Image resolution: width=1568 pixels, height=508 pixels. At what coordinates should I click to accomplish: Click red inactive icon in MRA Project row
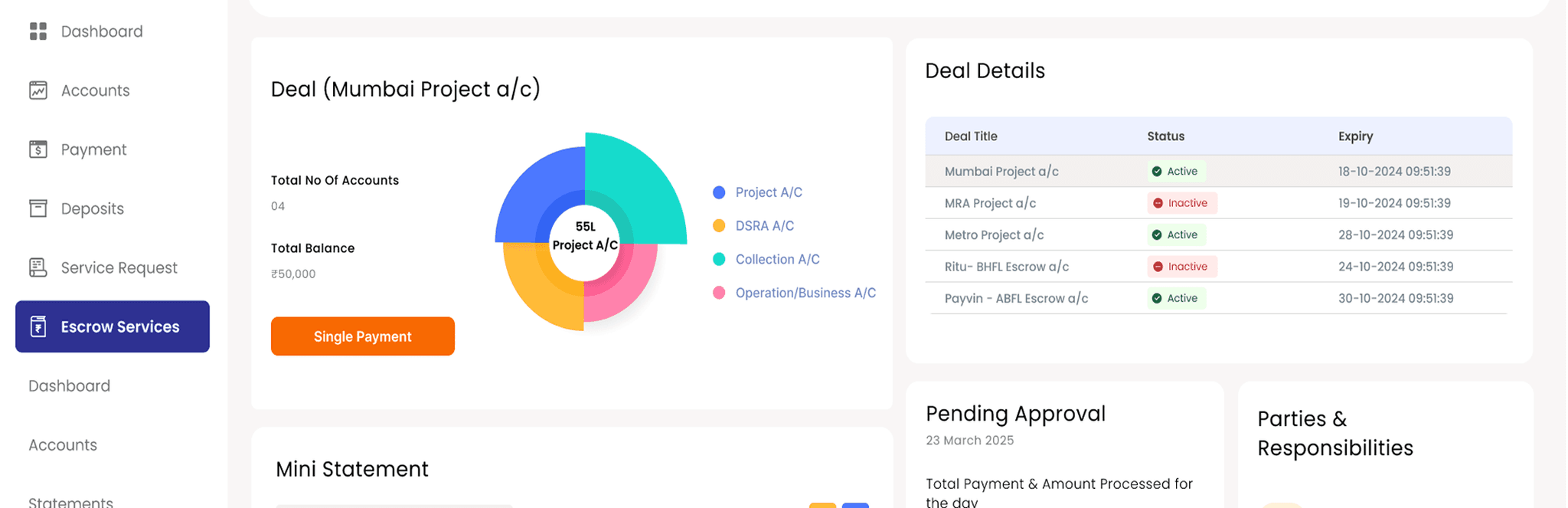(1158, 203)
